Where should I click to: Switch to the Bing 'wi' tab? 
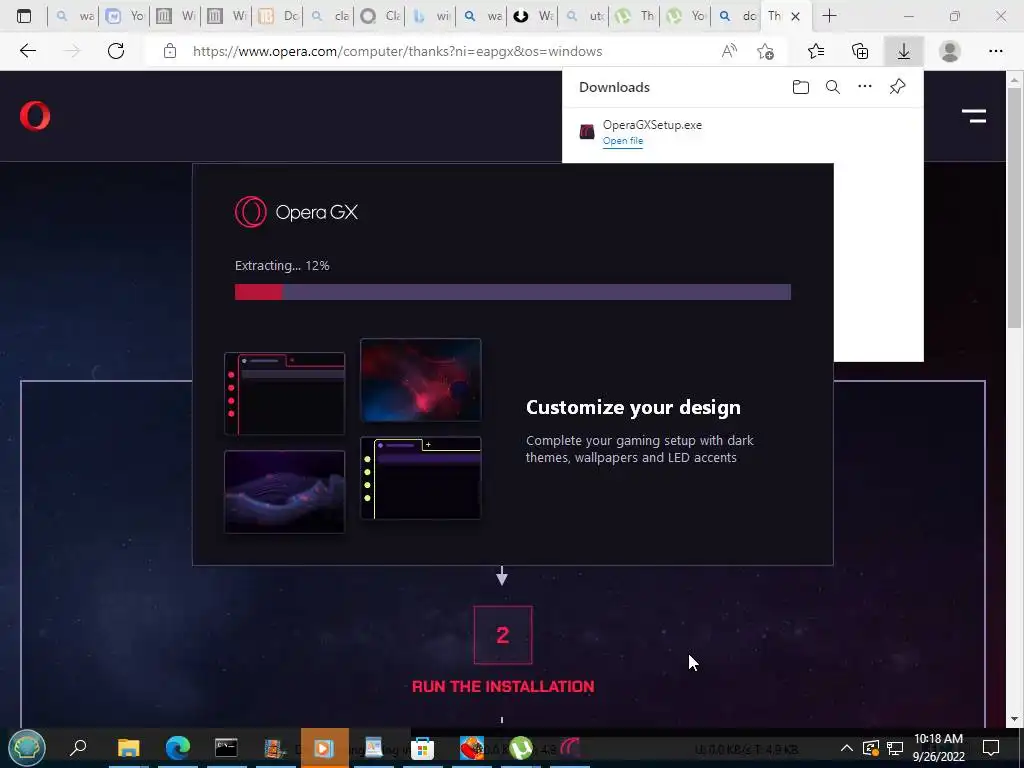[x=430, y=16]
